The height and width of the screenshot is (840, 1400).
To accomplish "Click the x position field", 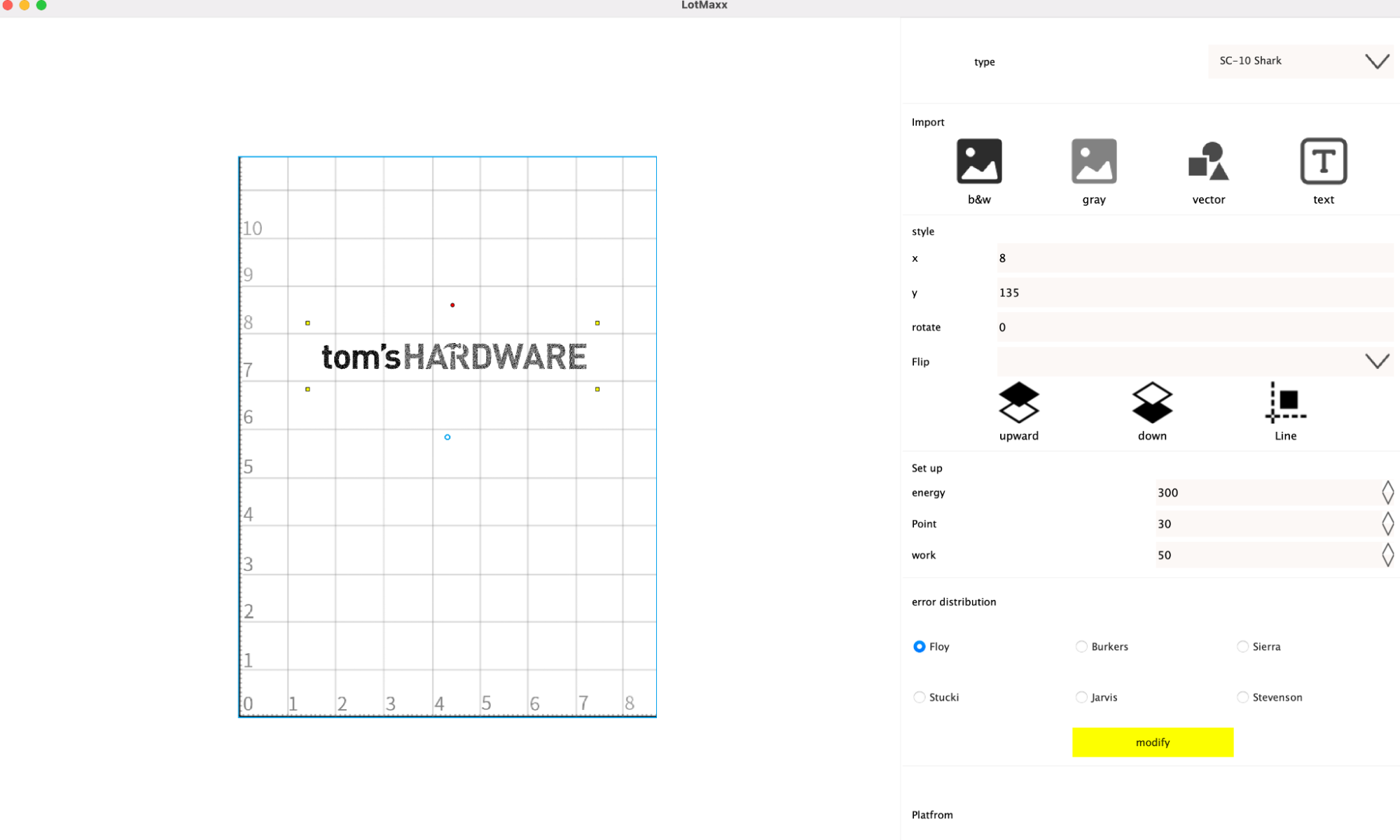I will click(x=1195, y=258).
